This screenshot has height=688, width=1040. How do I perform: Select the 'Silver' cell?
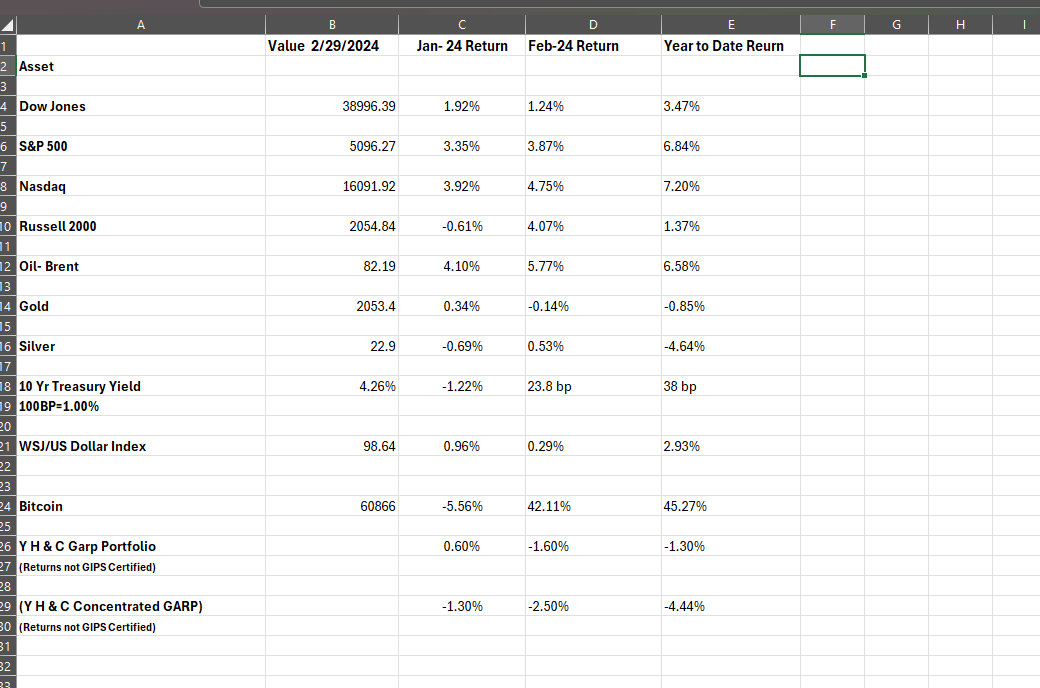141,346
